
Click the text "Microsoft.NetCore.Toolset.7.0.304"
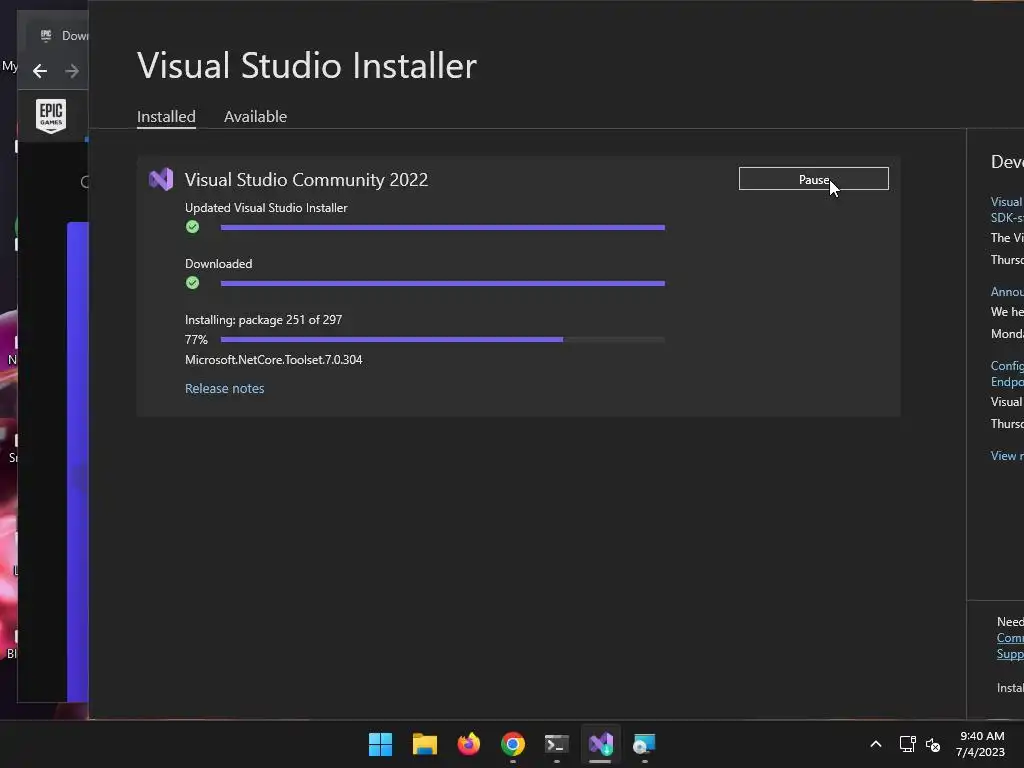pos(274,360)
